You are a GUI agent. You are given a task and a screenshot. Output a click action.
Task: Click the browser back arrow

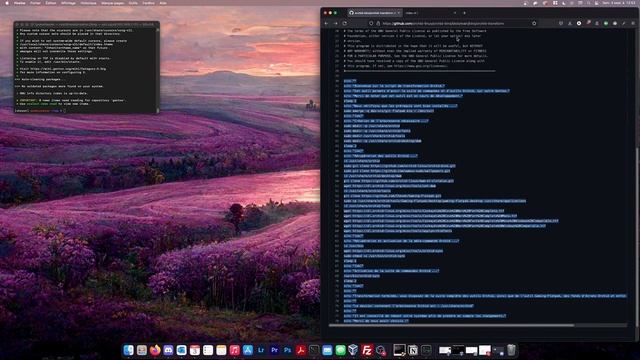point(326,23)
